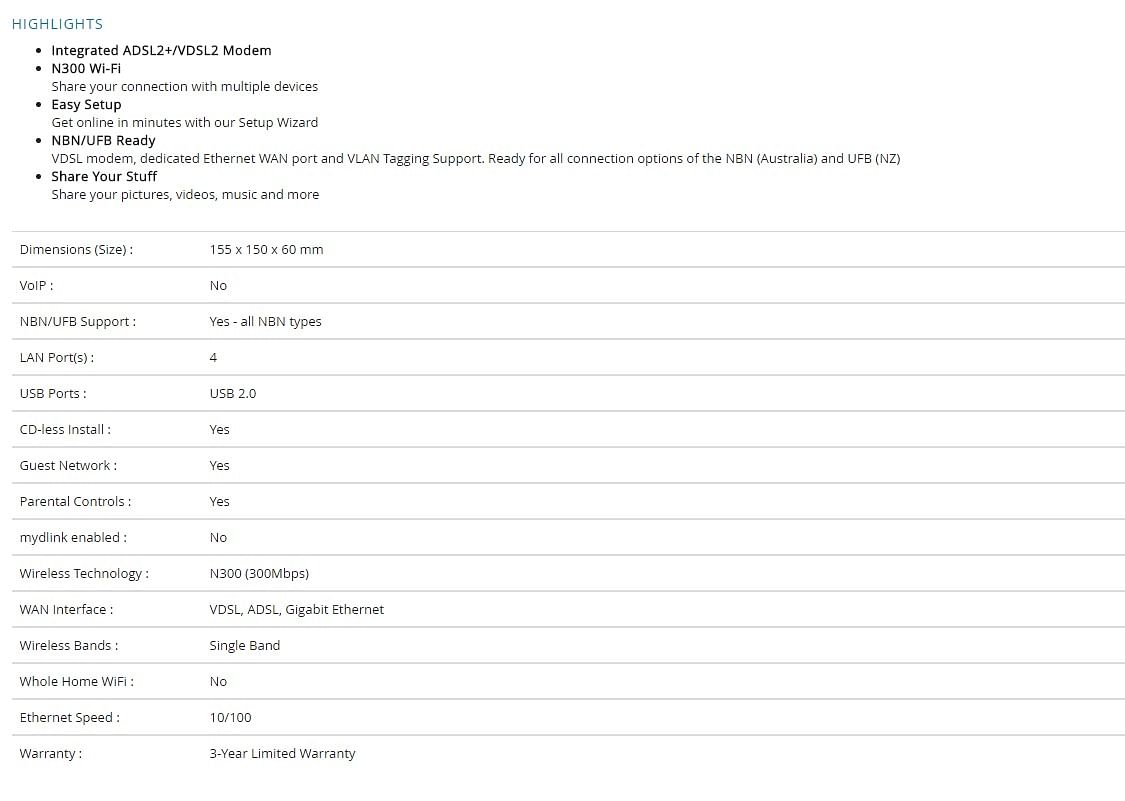1125x801 pixels.
Task: Click the Yes - all NBN types value
Action: click(265, 322)
